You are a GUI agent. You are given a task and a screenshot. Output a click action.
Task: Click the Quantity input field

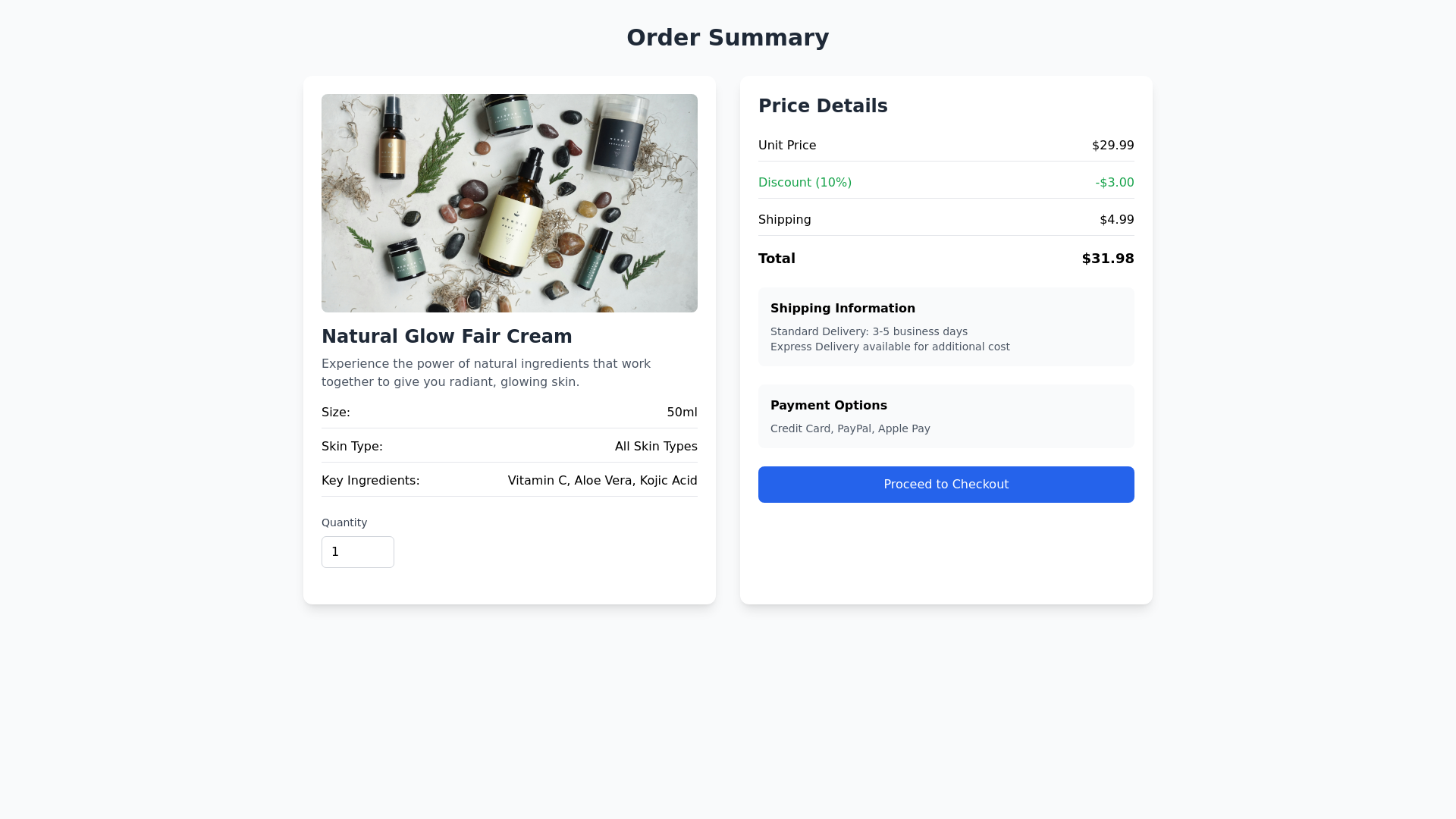click(x=357, y=552)
